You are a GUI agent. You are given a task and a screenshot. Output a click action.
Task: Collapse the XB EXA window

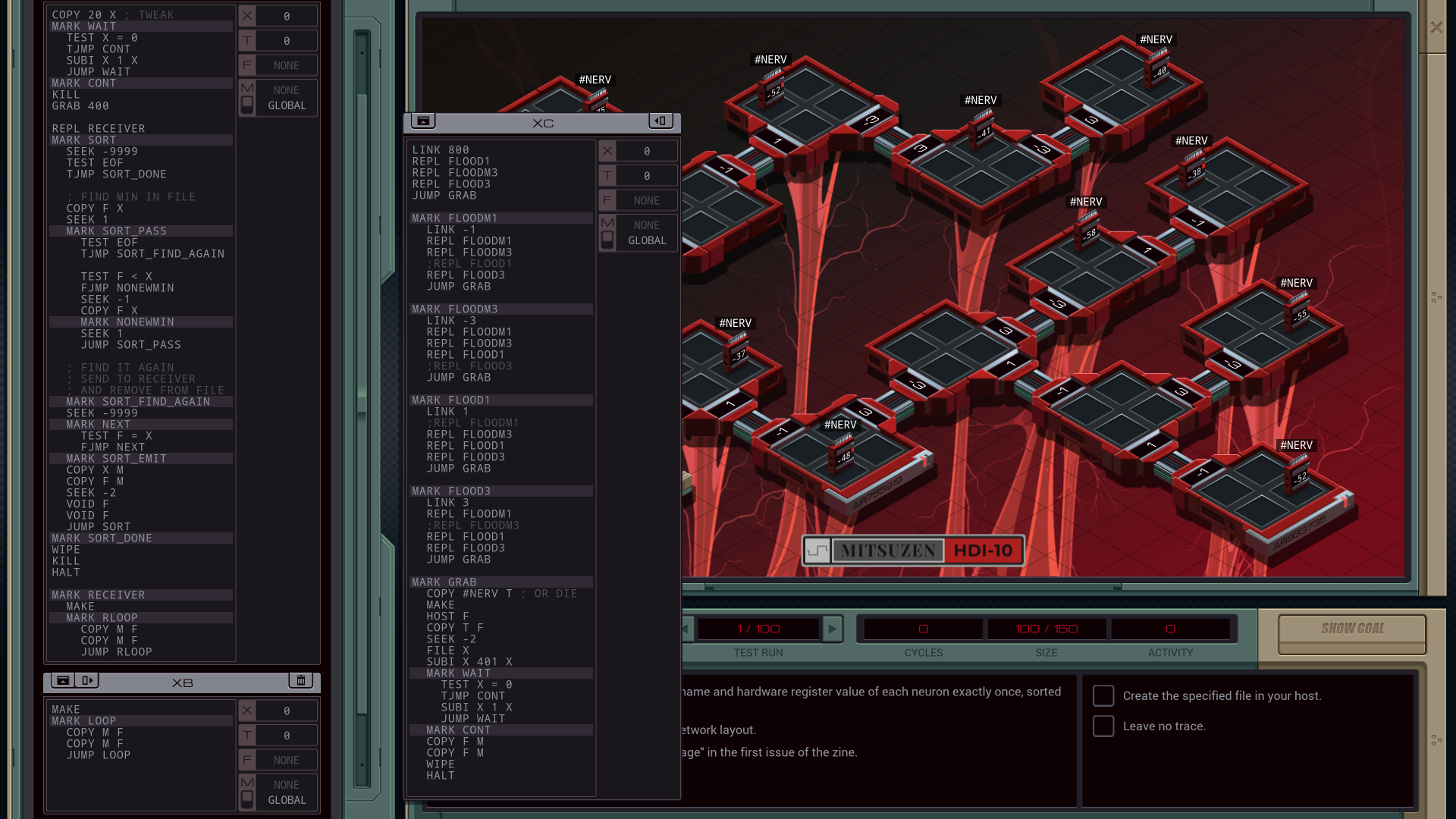[63, 680]
